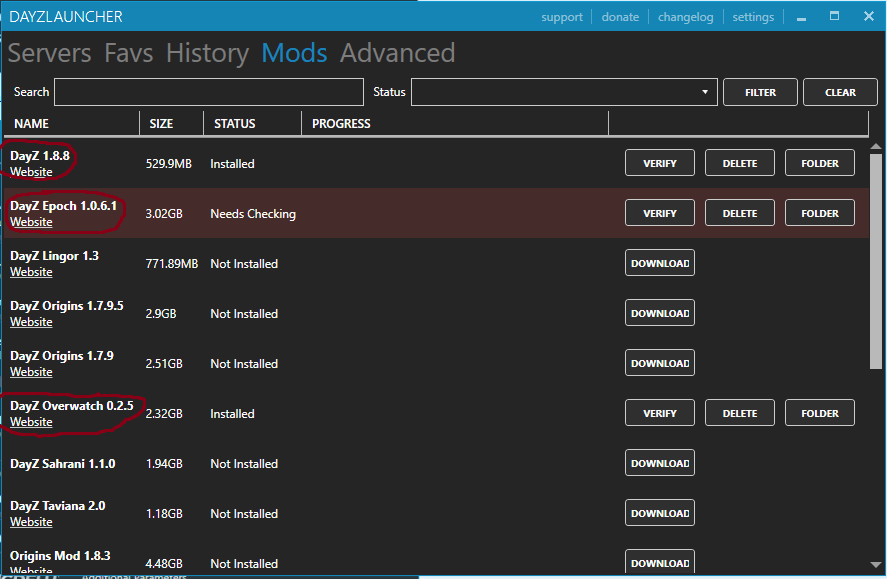Download DayZ Taviana 2.0 mod
887x579 pixels.
click(x=659, y=513)
